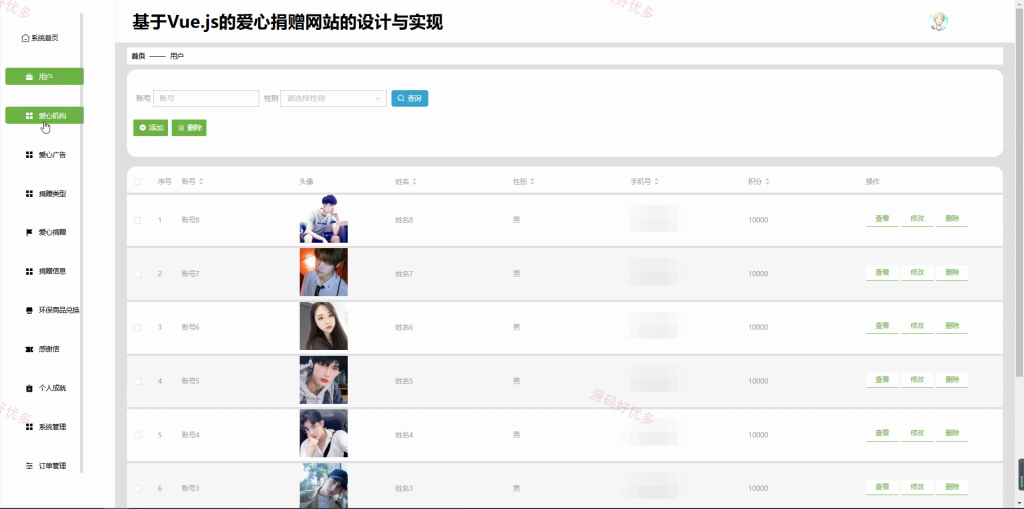Select 爱心机构 menu item
Screen dimensions: 1024x509
click(44, 116)
